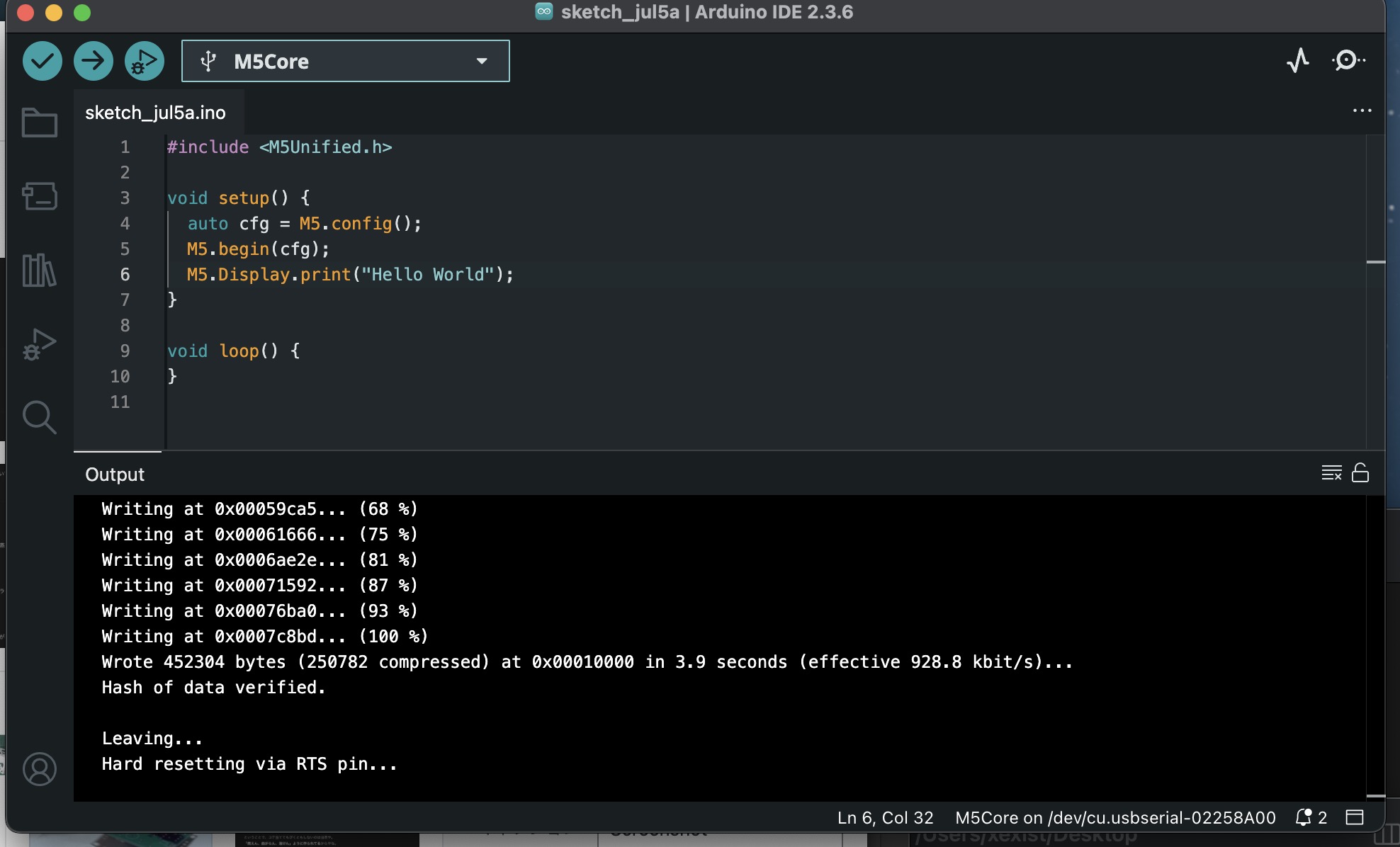
Task: Click the Output panel scrollbar thumb
Action: tap(1376, 796)
